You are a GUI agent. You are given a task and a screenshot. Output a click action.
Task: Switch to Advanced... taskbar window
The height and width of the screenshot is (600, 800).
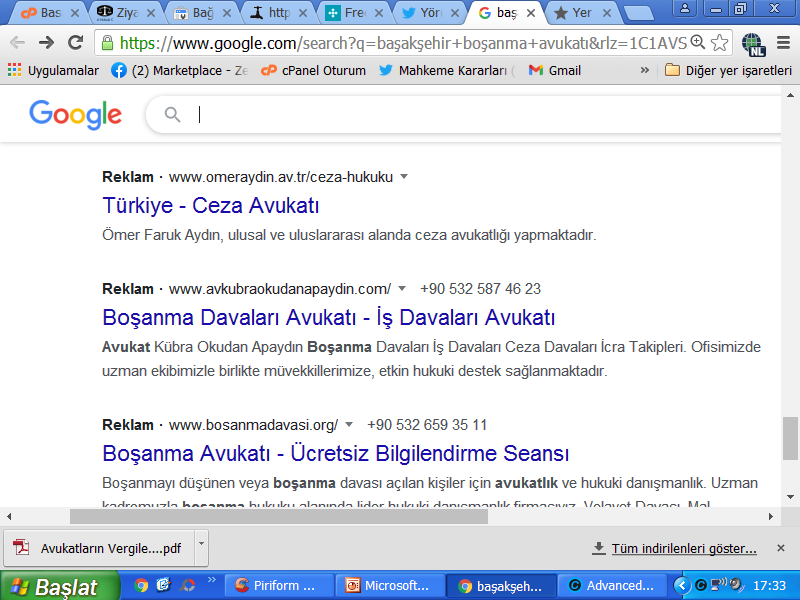[612, 586]
